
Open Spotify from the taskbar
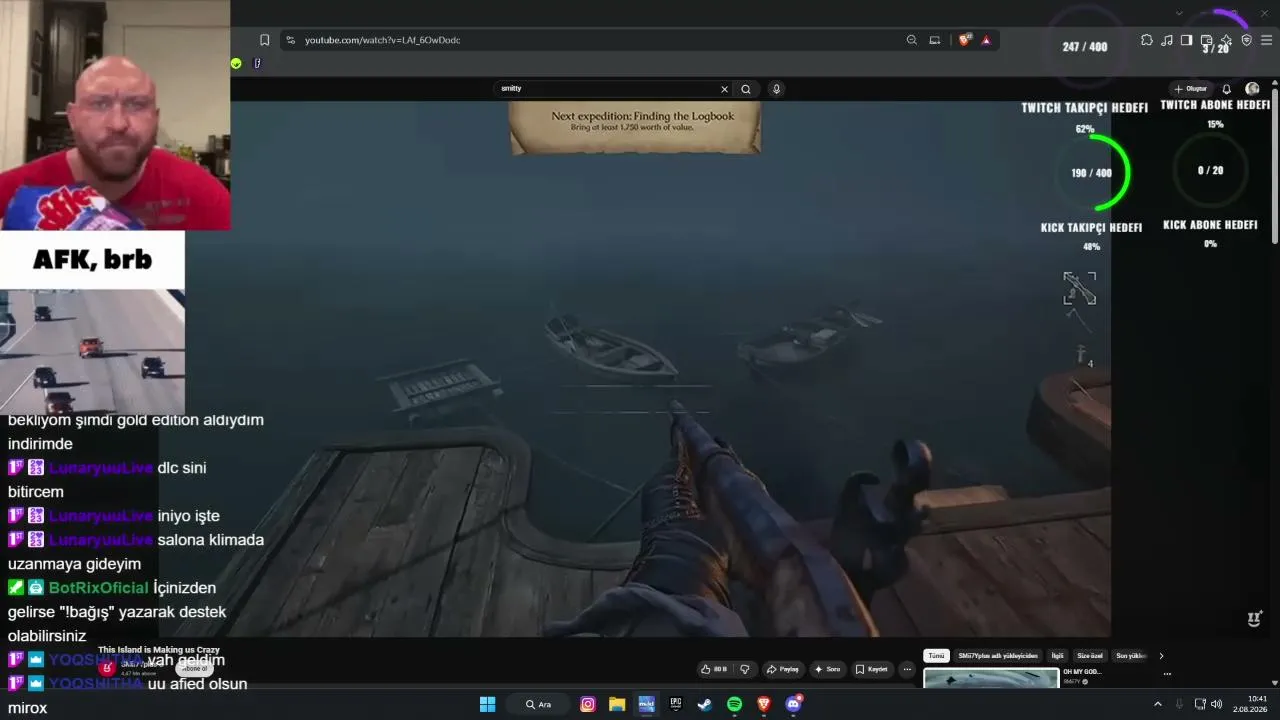[735, 704]
